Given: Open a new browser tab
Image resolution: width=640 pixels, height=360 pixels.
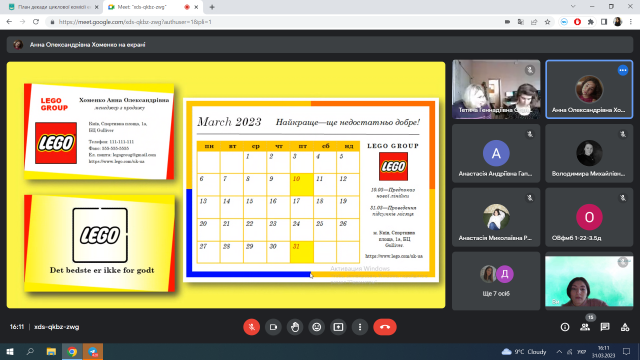Looking at the screenshot, I should click(x=212, y=7).
